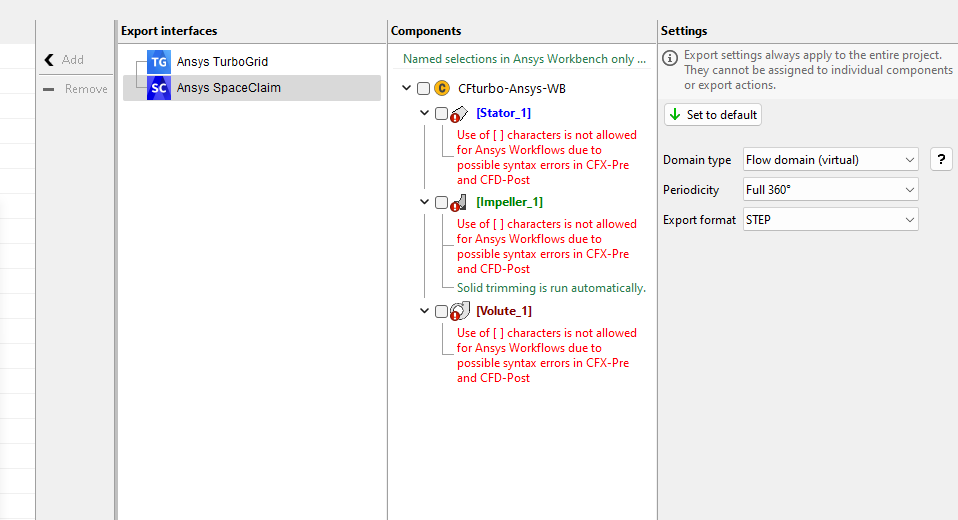Viewport: 958px width, 520px height.
Task: Click the Volute_1 component icon
Action: [460, 311]
